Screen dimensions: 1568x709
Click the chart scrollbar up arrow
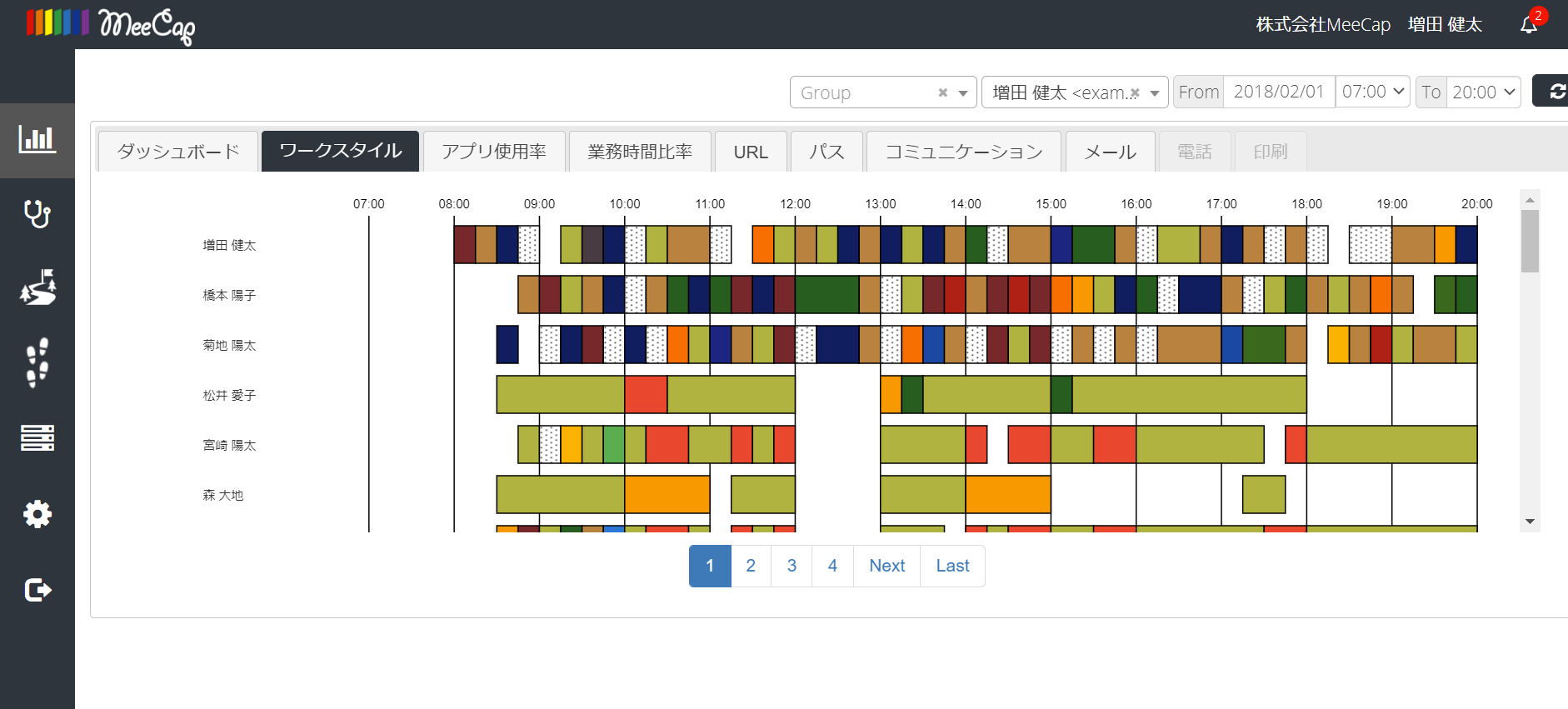(x=1530, y=200)
